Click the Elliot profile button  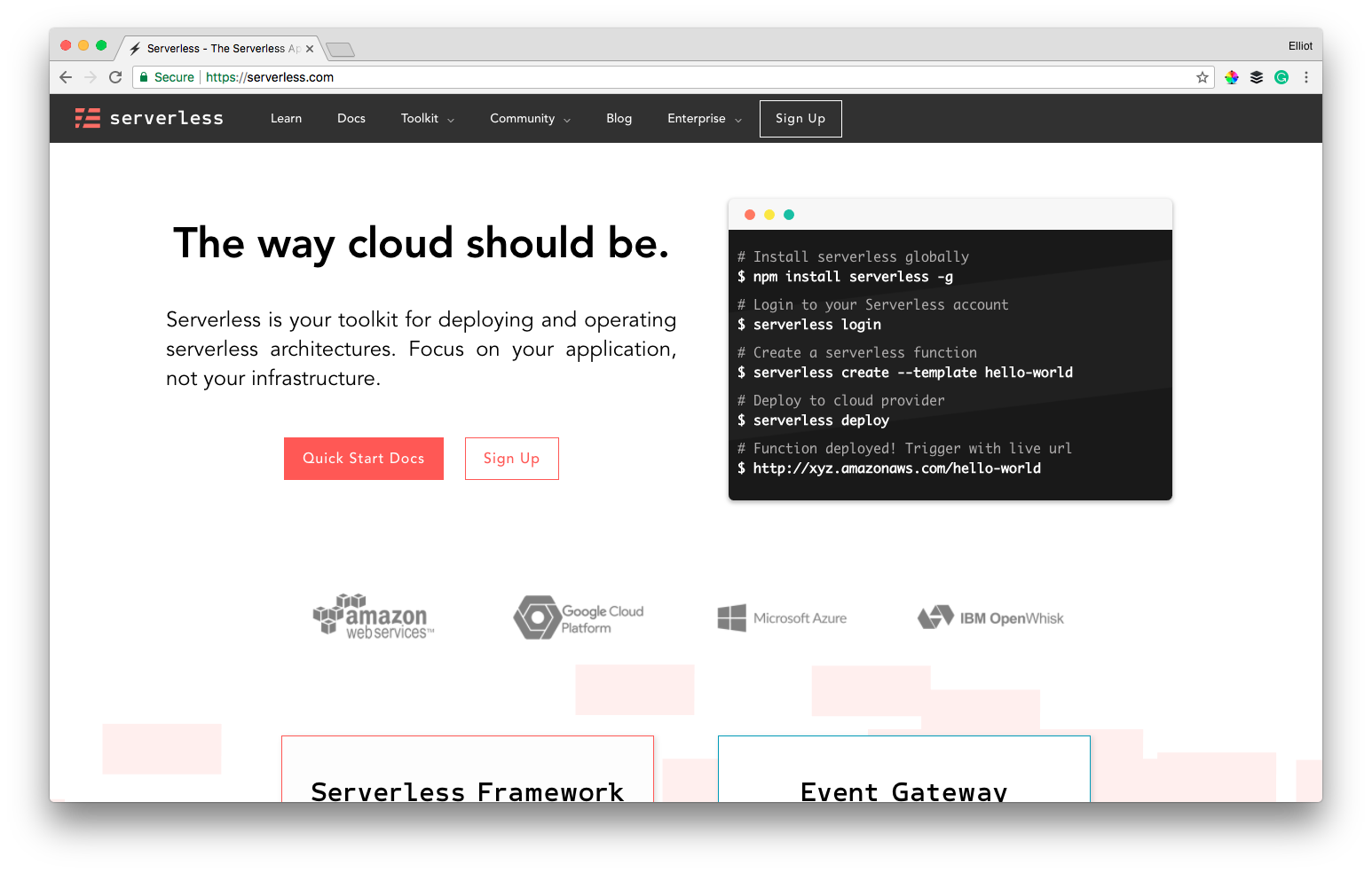click(x=1300, y=46)
